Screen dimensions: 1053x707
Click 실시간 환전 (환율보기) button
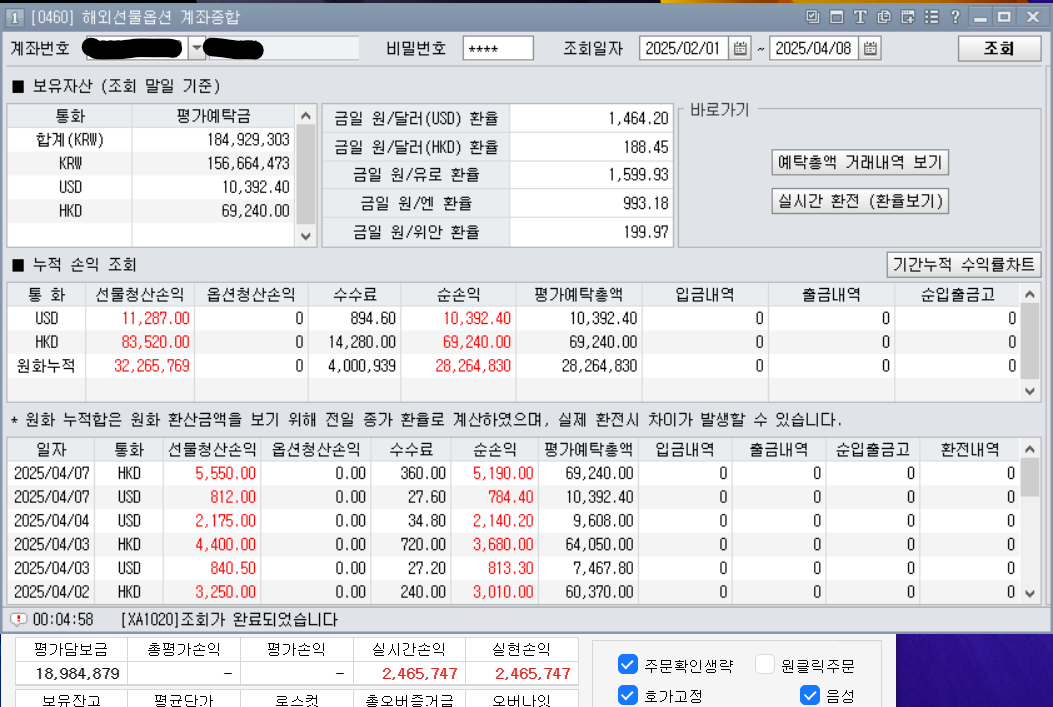(860, 201)
